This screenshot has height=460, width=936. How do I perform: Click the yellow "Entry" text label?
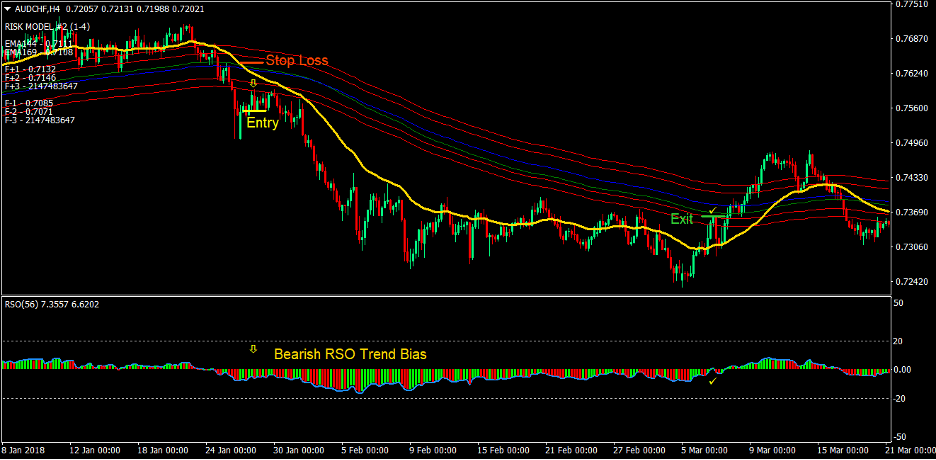tap(262, 124)
